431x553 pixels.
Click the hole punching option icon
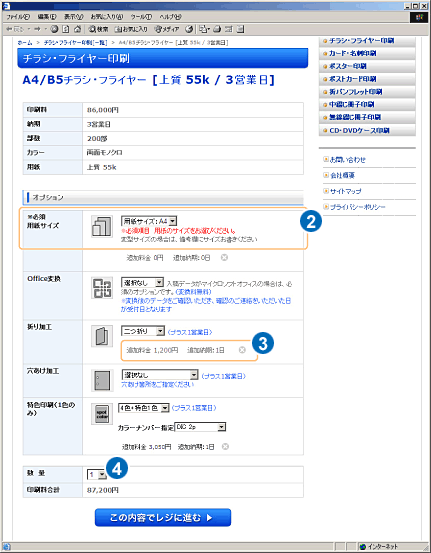point(102,380)
